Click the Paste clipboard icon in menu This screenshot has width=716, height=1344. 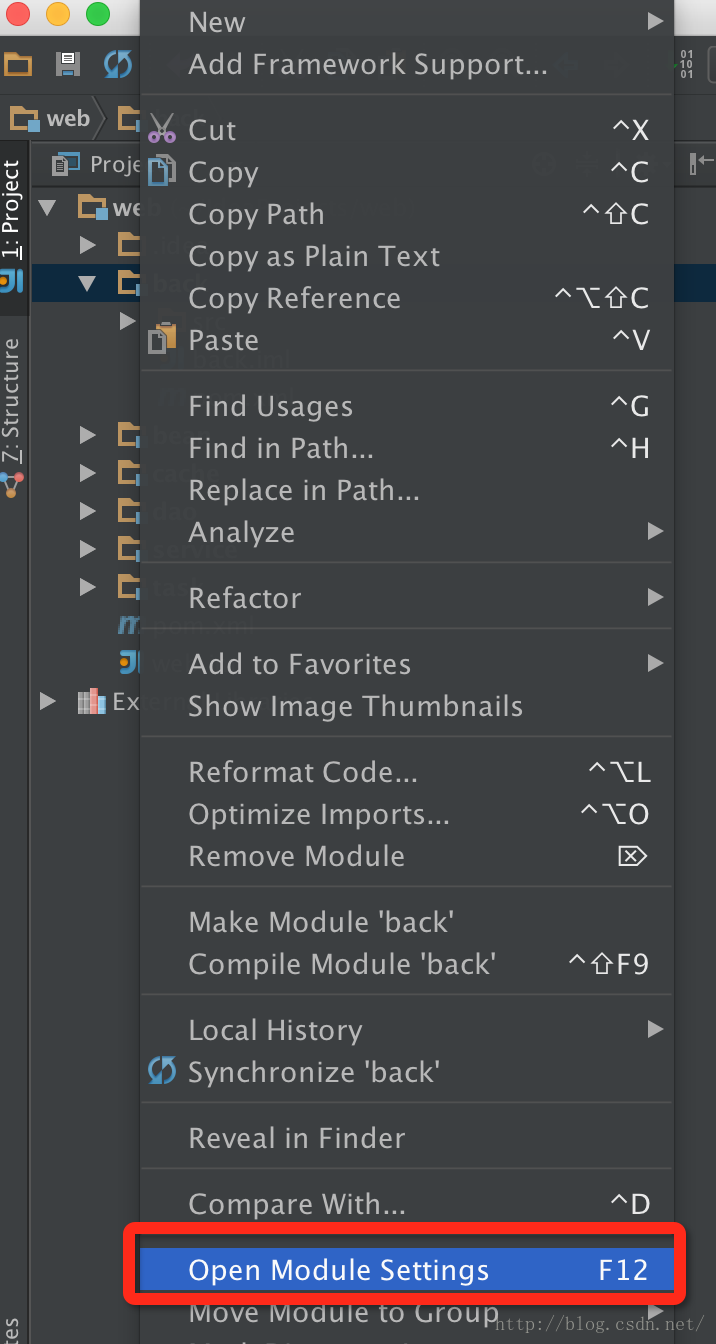(x=161, y=340)
